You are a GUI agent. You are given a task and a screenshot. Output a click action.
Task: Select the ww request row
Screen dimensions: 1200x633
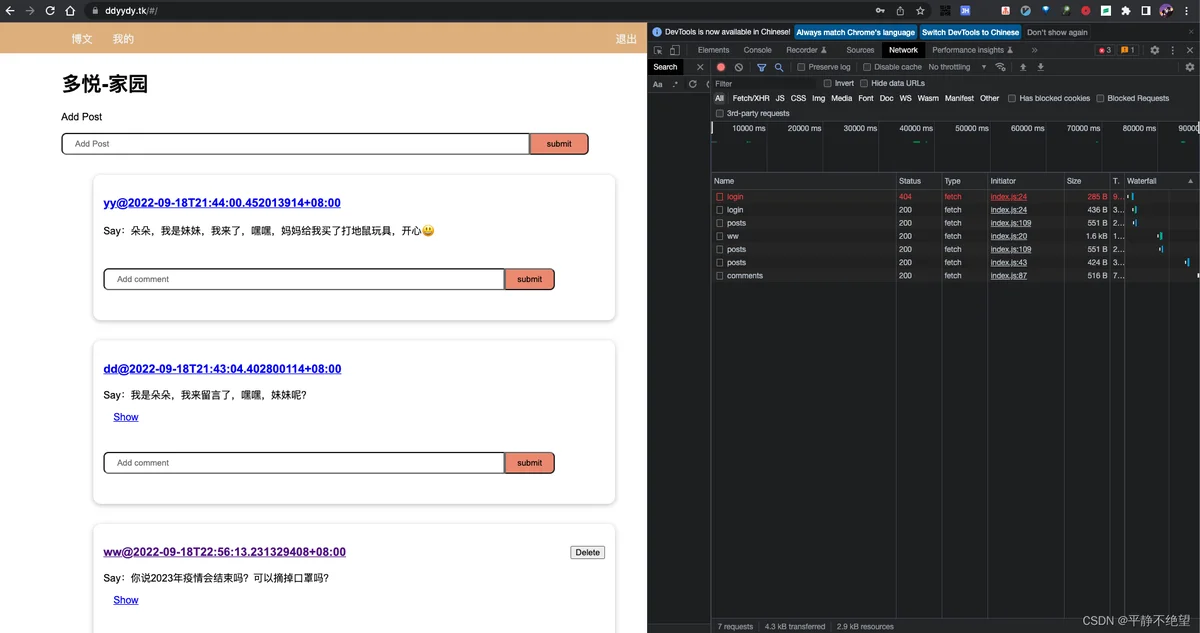[955, 236]
